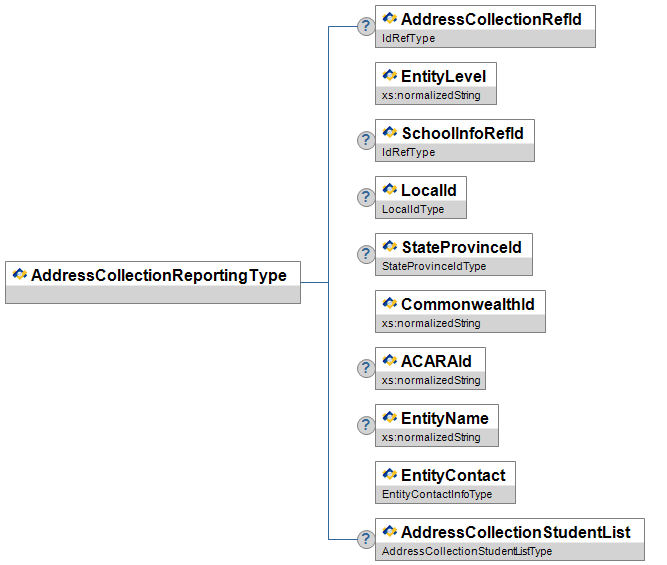Click the AddressCollectionStudentListType type label
Image resolution: width=667 pixels, height=565 pixels.
(x=466, y=551)
